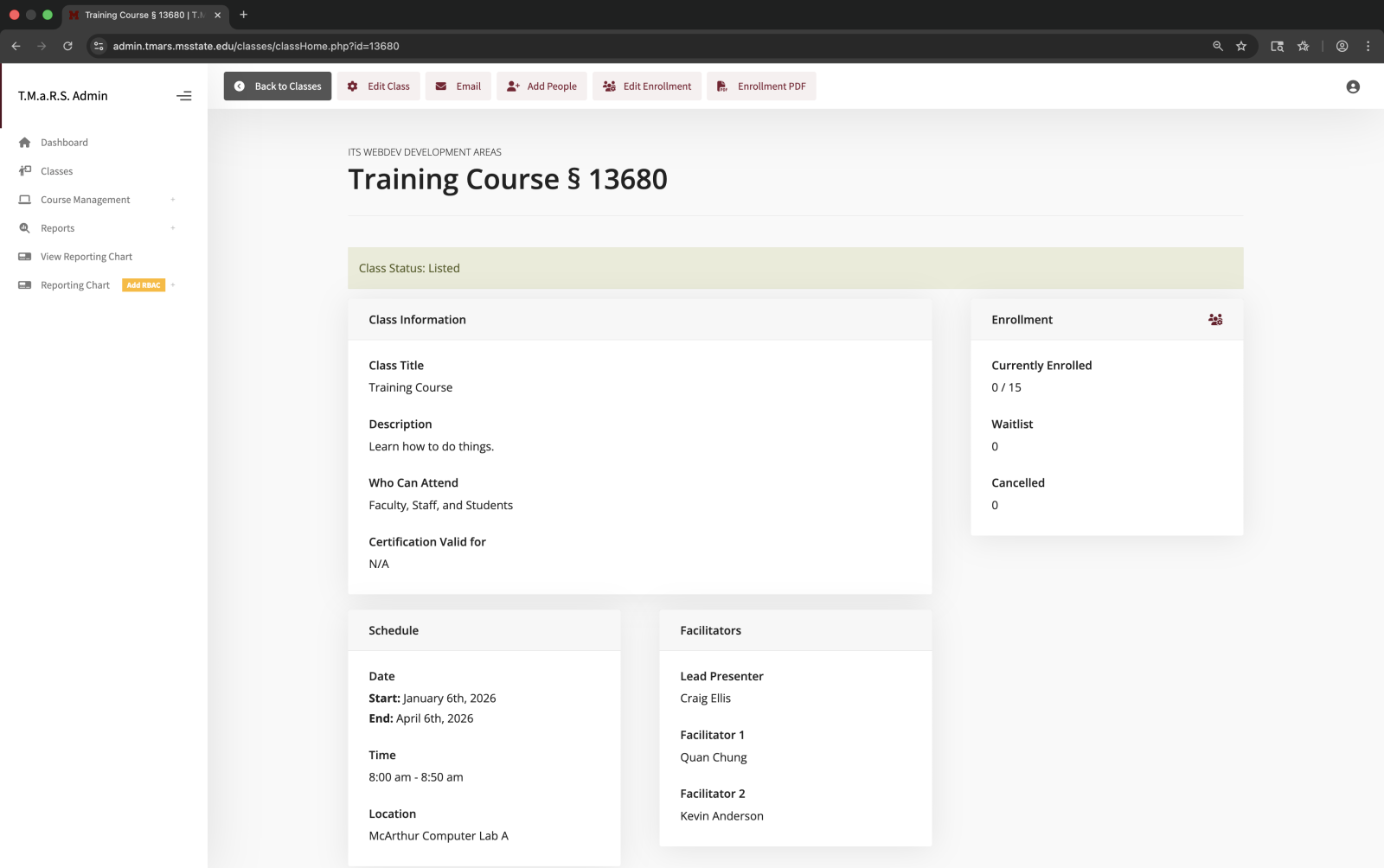The height and width of the screenshot is (868, 1384).
Task: Open View Reporting Chart page
Action: pyautogui.click(x=86, y=257)
